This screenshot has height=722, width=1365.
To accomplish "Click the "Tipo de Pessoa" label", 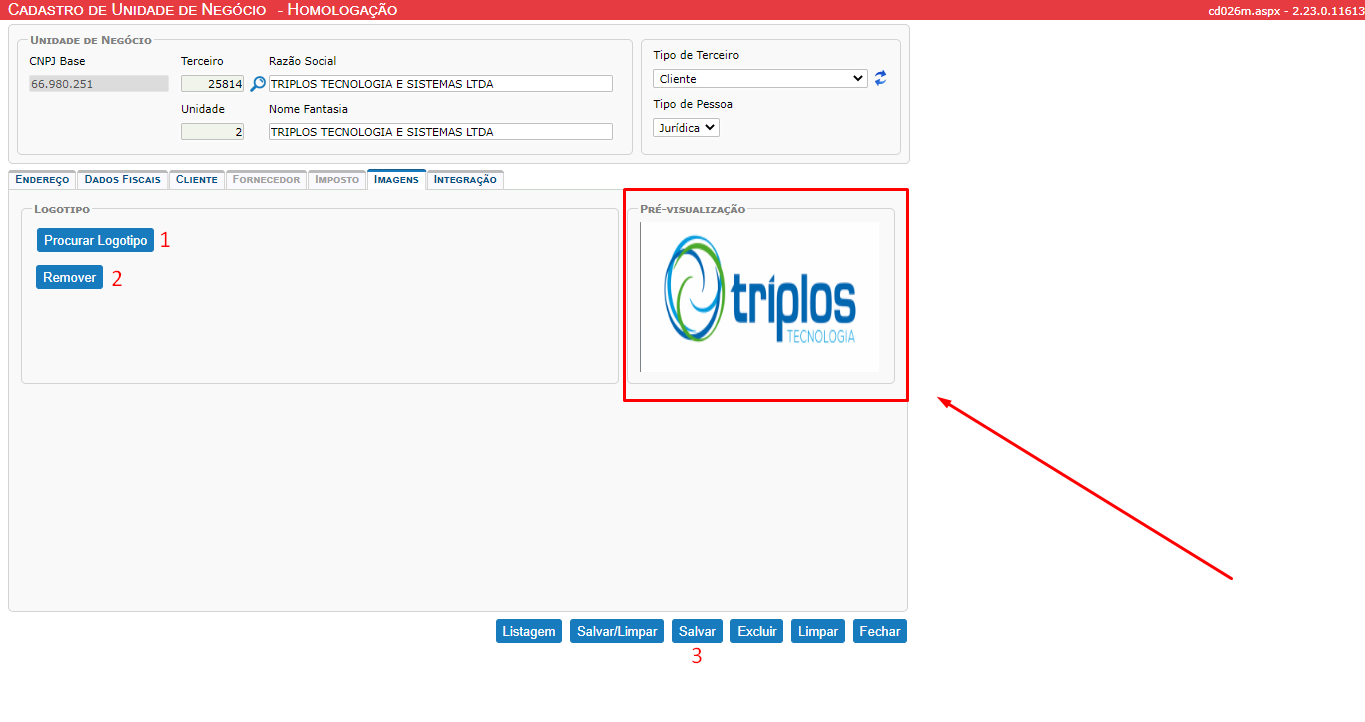I will point(693,104).
